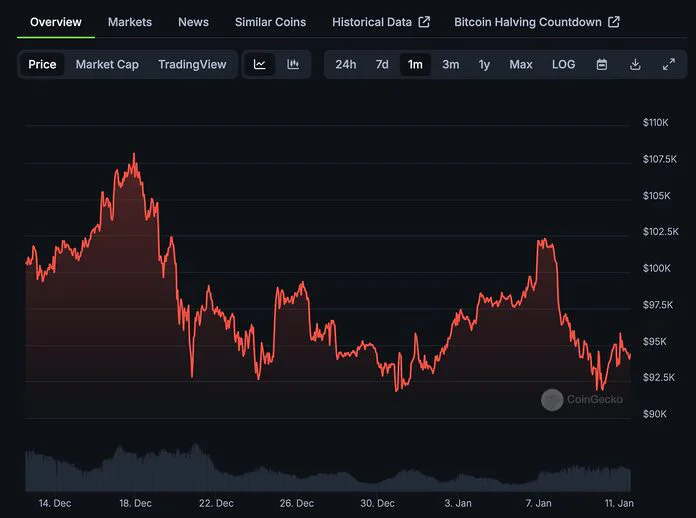Click the $105K price axis label
The image size is (696, 518).
pos(656,196)
